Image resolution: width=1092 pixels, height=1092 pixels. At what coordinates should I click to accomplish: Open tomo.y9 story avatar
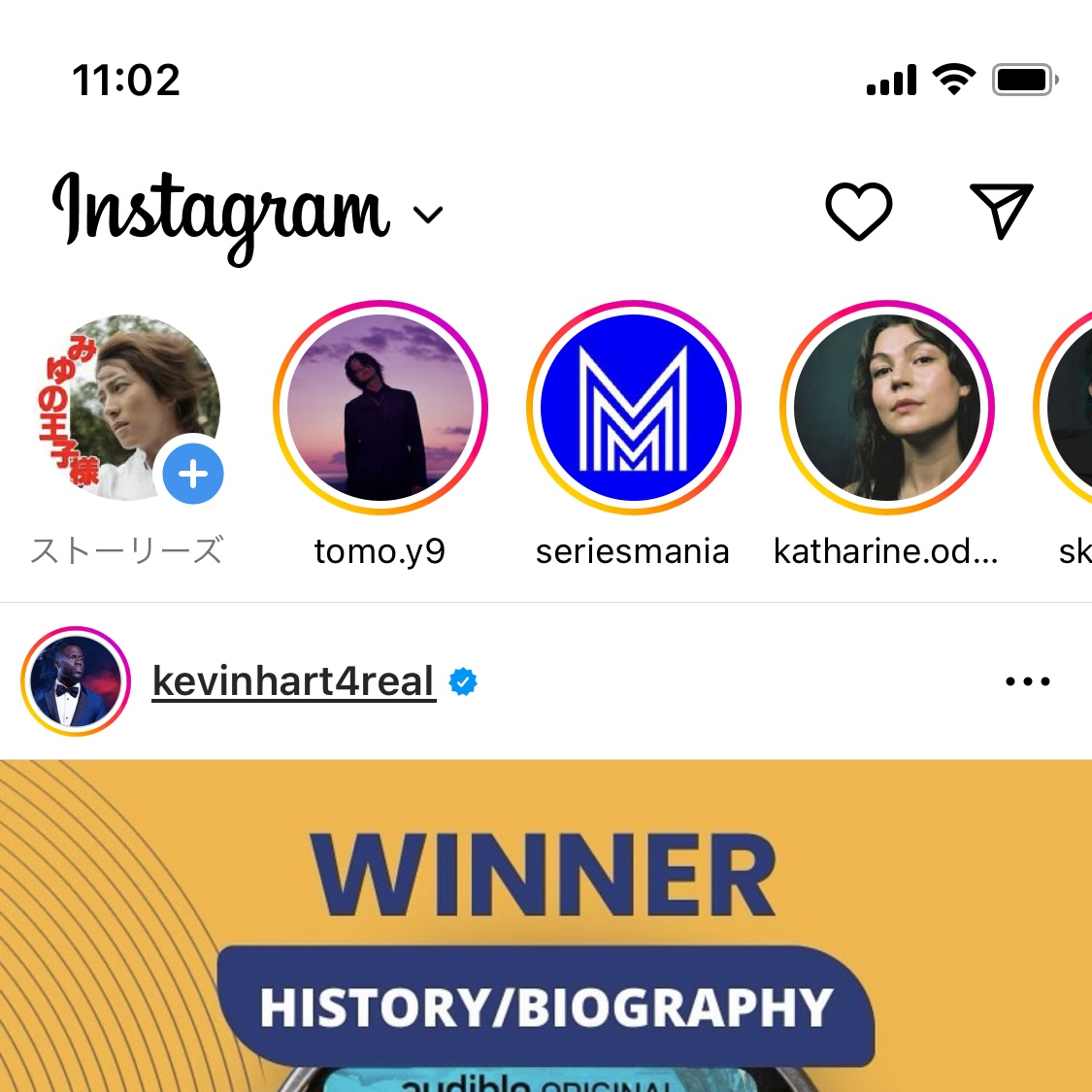click(381, 408)
